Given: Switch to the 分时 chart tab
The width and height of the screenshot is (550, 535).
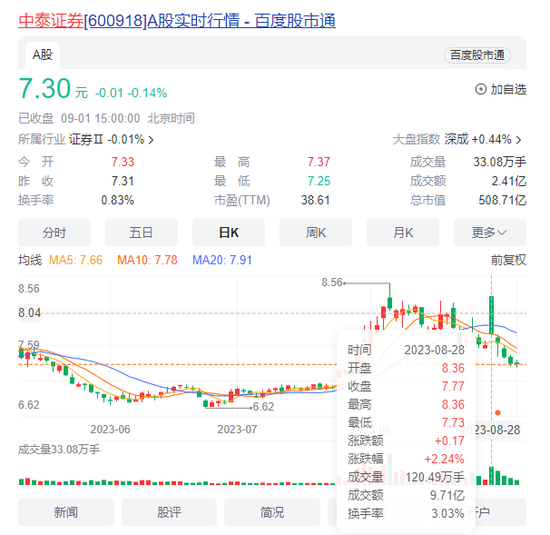Looking at the screenshot, I should 54,233.
